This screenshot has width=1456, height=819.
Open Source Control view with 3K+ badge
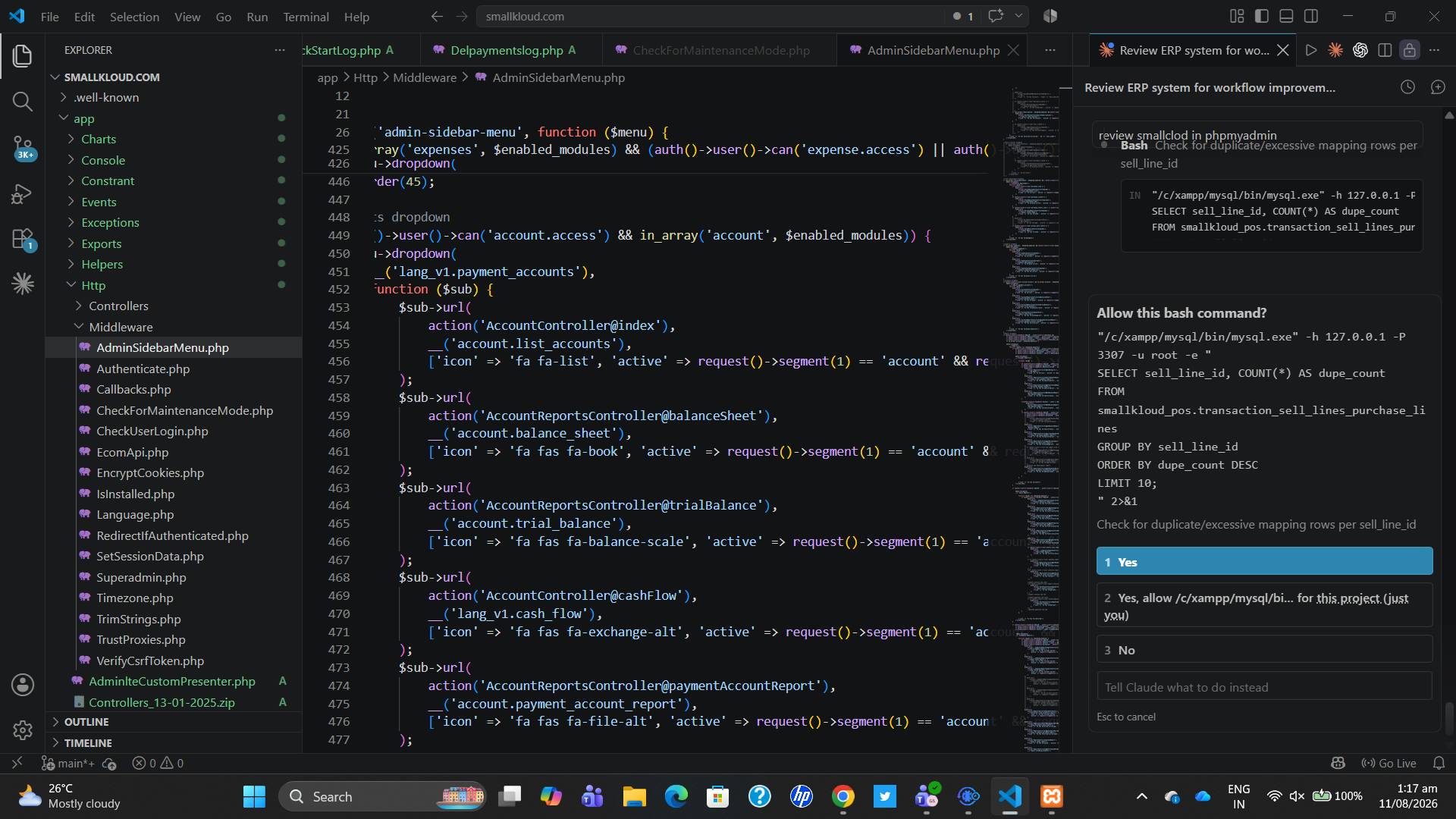(23, 147)
